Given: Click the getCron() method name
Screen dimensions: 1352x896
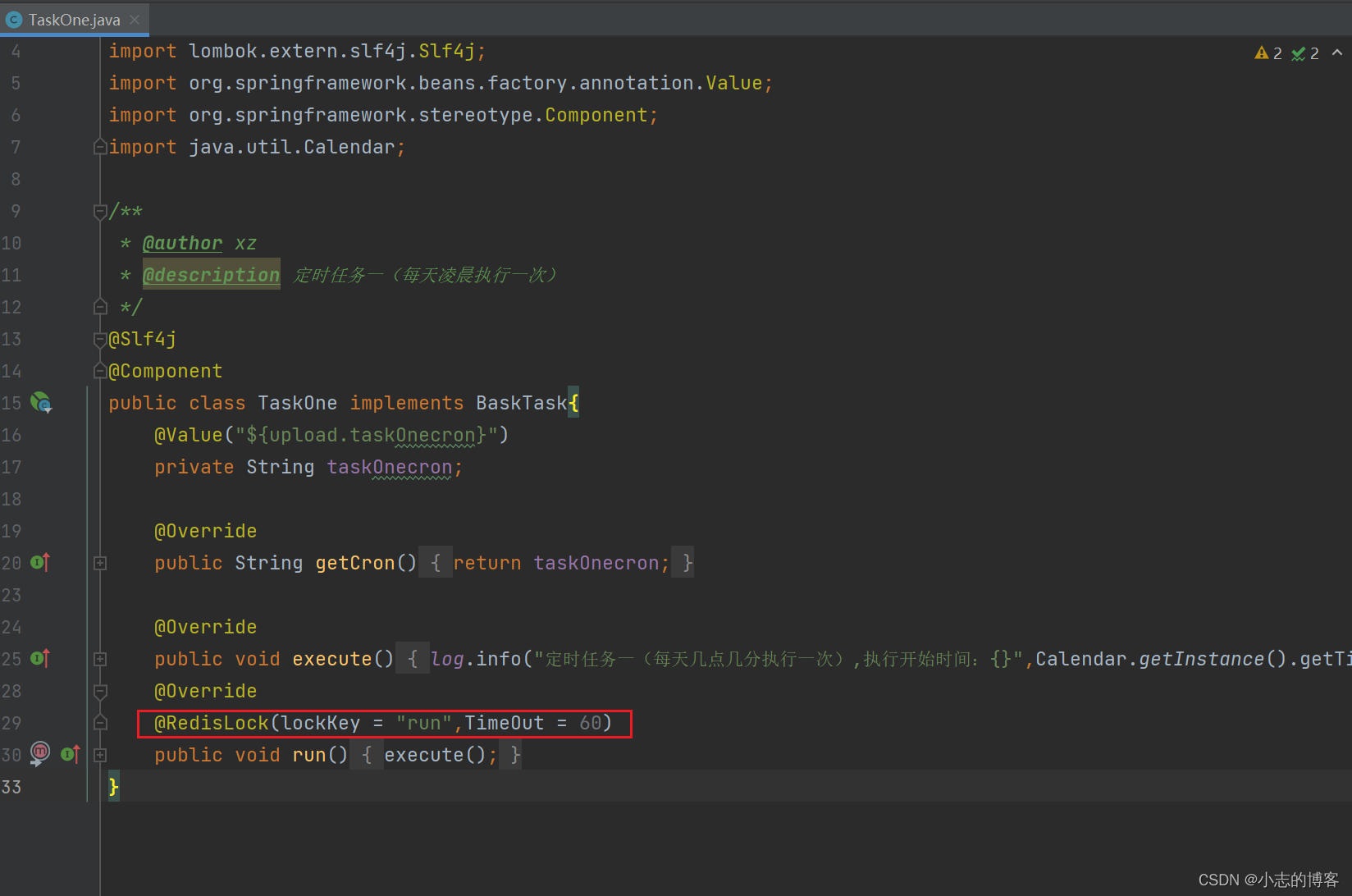Looking at the screenshot, I should point(355,563).
